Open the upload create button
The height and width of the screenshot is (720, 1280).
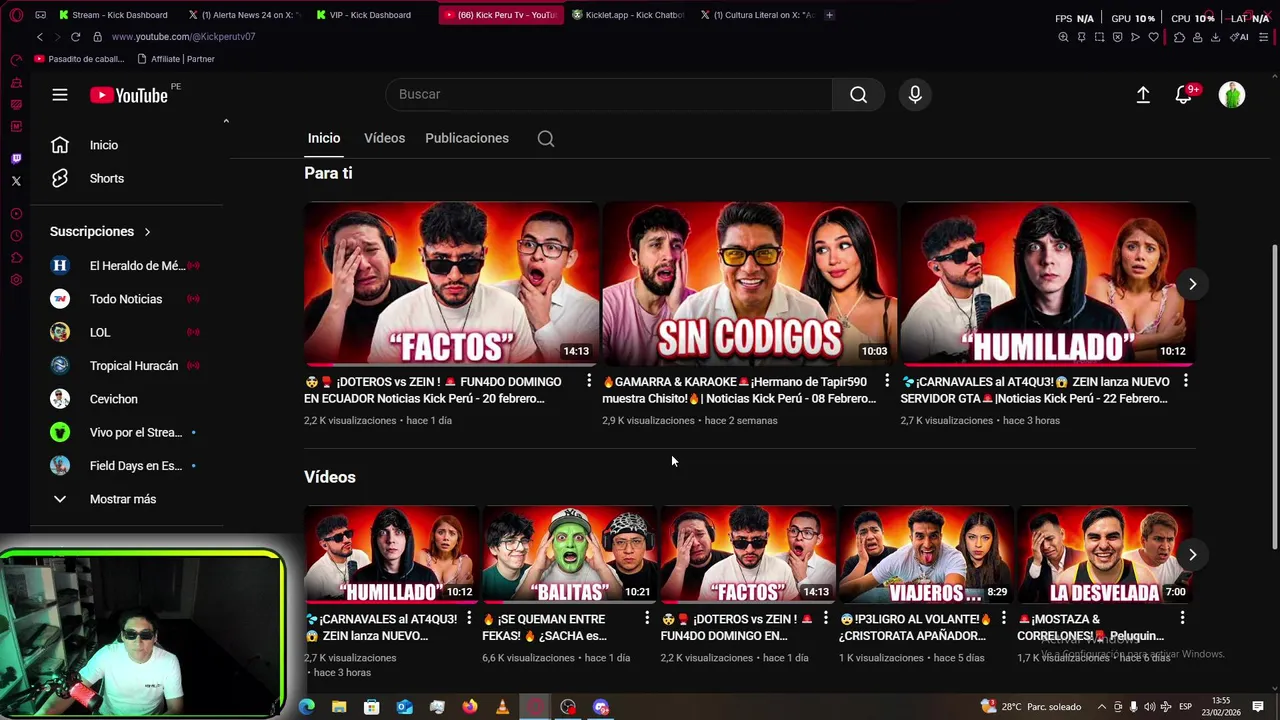tap(1143, 95)
